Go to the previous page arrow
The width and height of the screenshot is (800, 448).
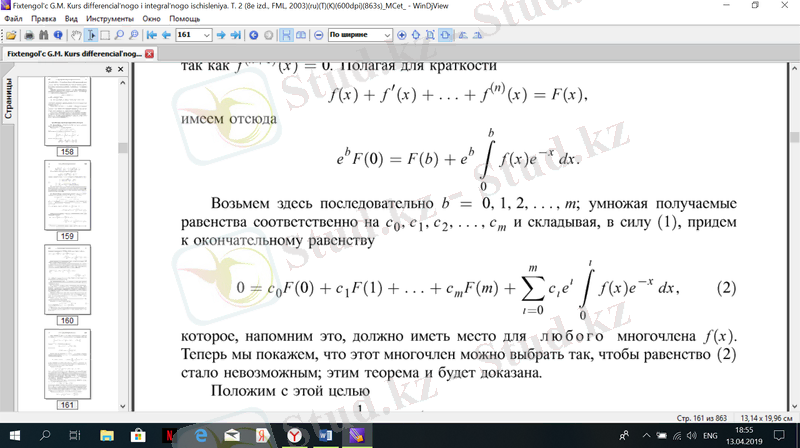click(x=166, y=35)
